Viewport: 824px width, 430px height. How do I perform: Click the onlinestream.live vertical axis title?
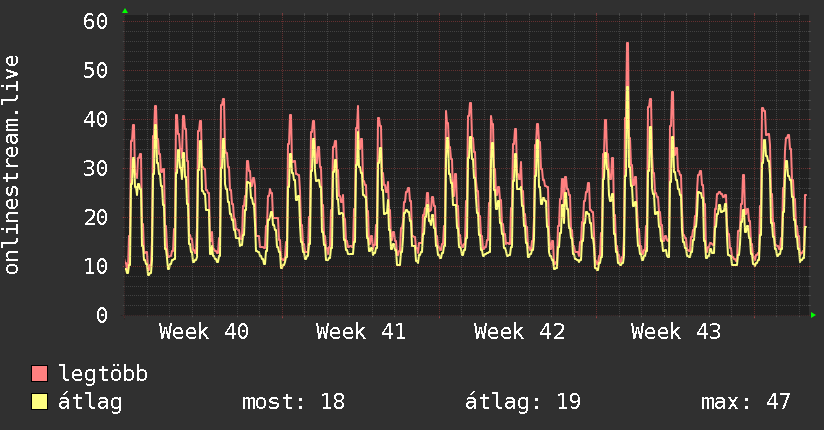pos(11,165)
